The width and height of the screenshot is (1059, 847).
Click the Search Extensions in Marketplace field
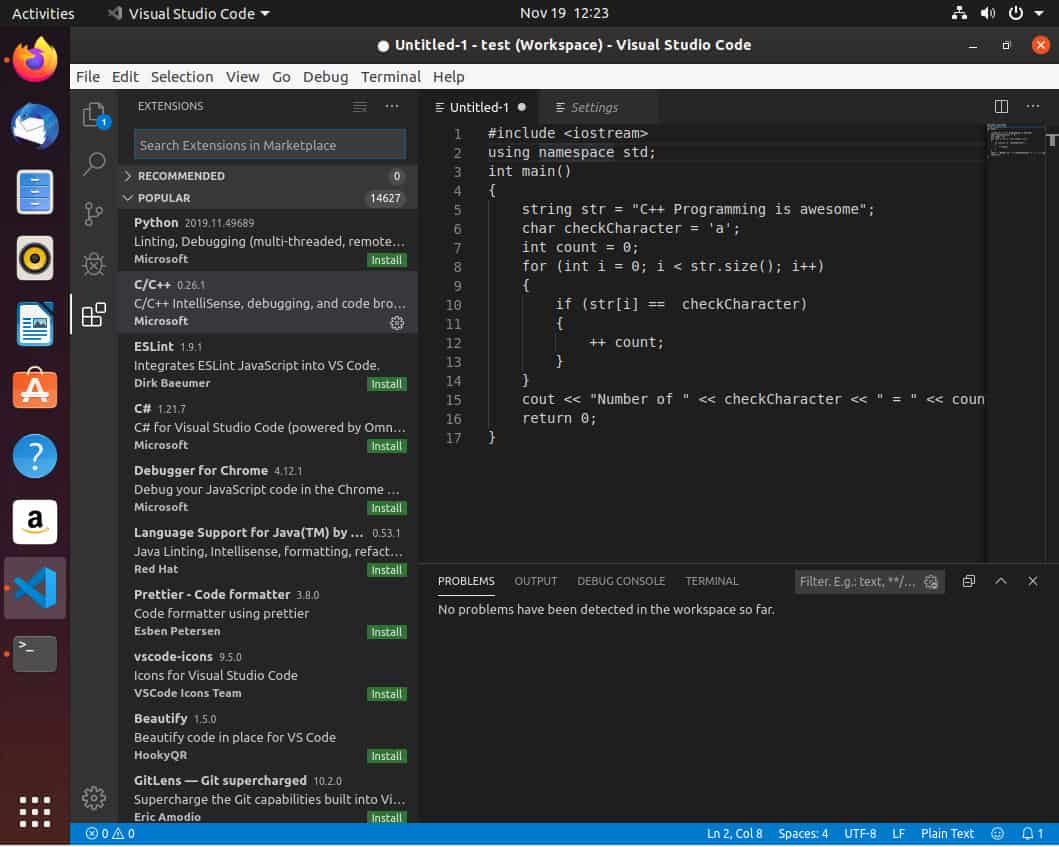pos(269,145)
